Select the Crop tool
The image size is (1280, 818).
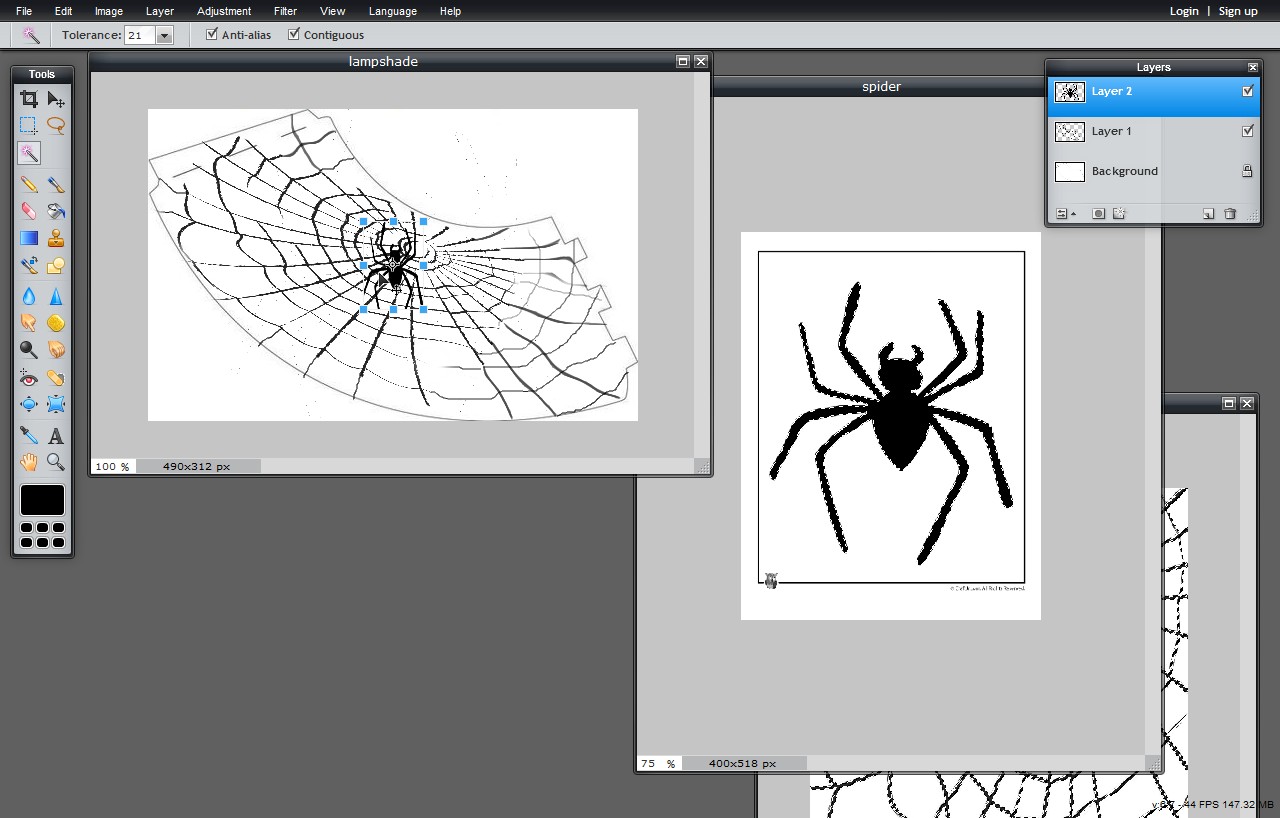(29, 98)
